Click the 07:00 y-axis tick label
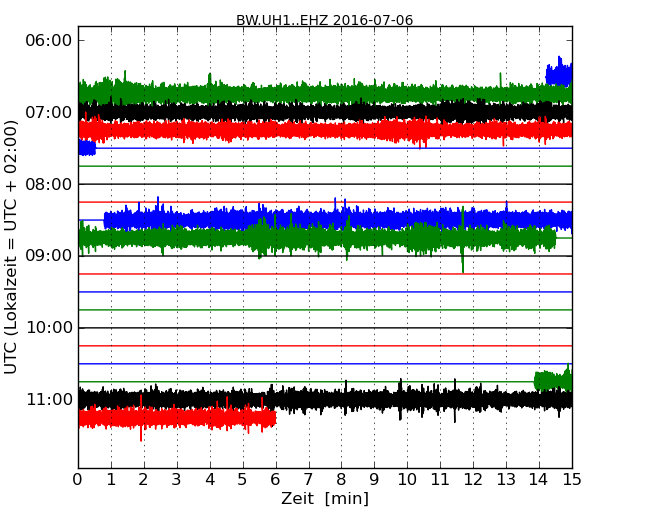The image size is (650, 520). coord(47,112)
